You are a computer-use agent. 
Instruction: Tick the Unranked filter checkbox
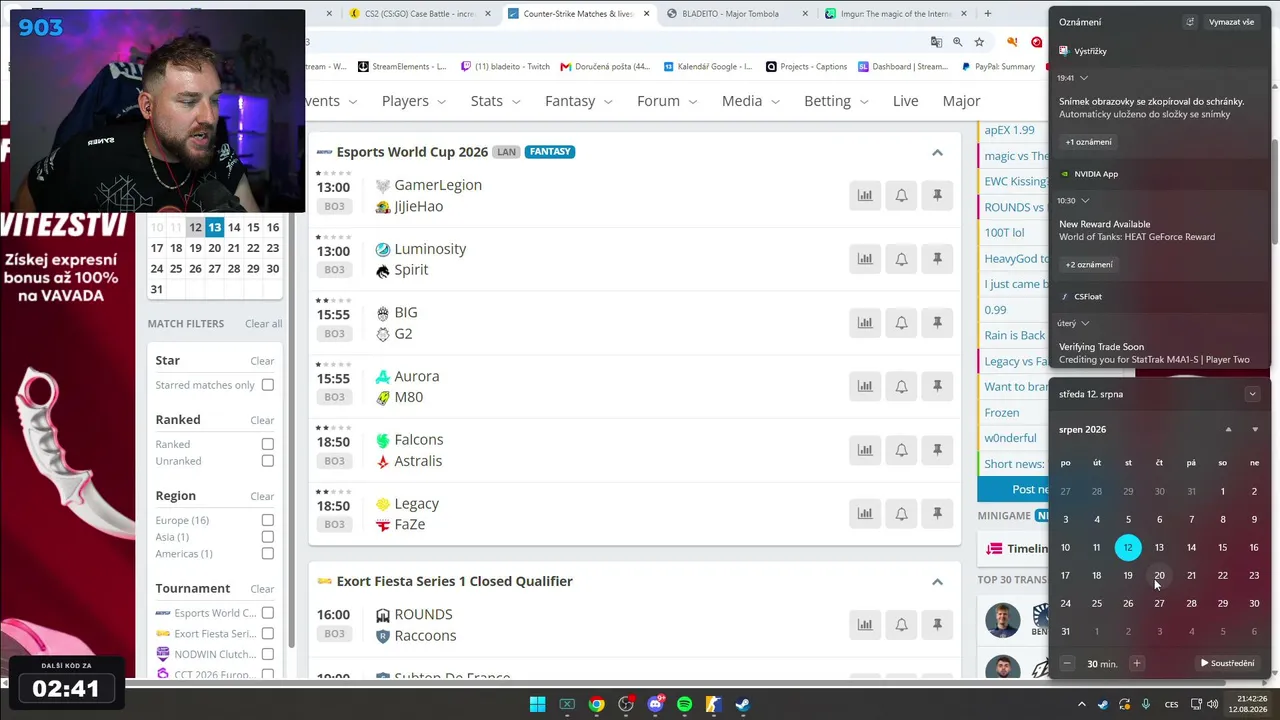click(268, 461)
